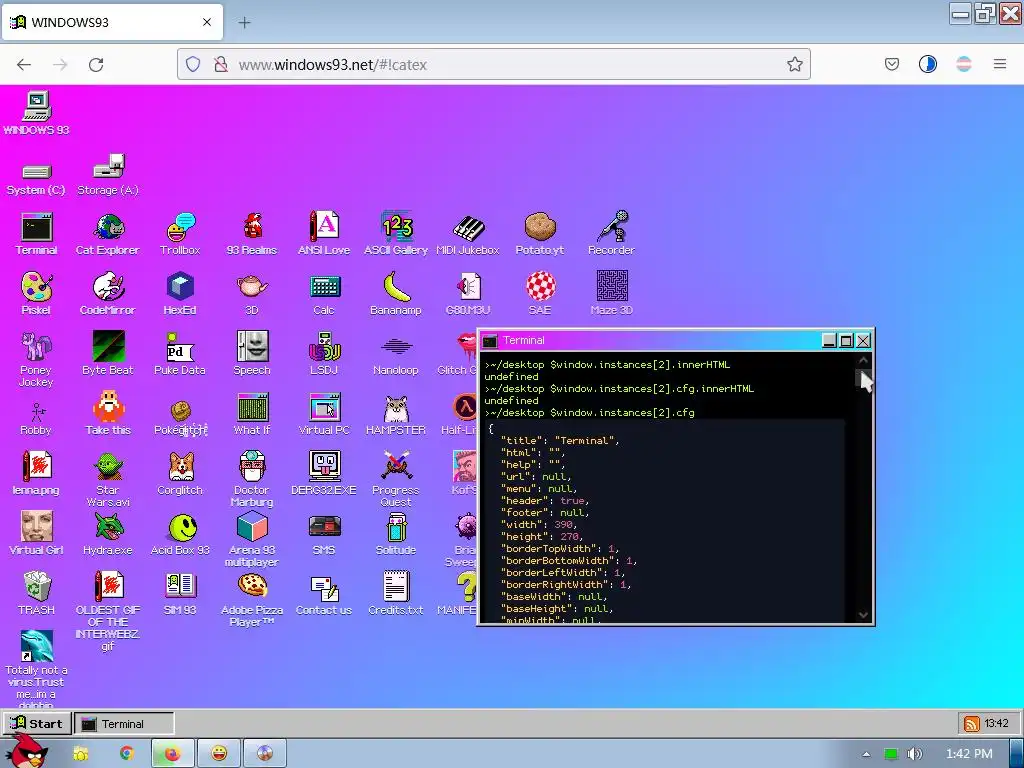
Task: Bookmark this page with the star
Action: coord(794,64)
